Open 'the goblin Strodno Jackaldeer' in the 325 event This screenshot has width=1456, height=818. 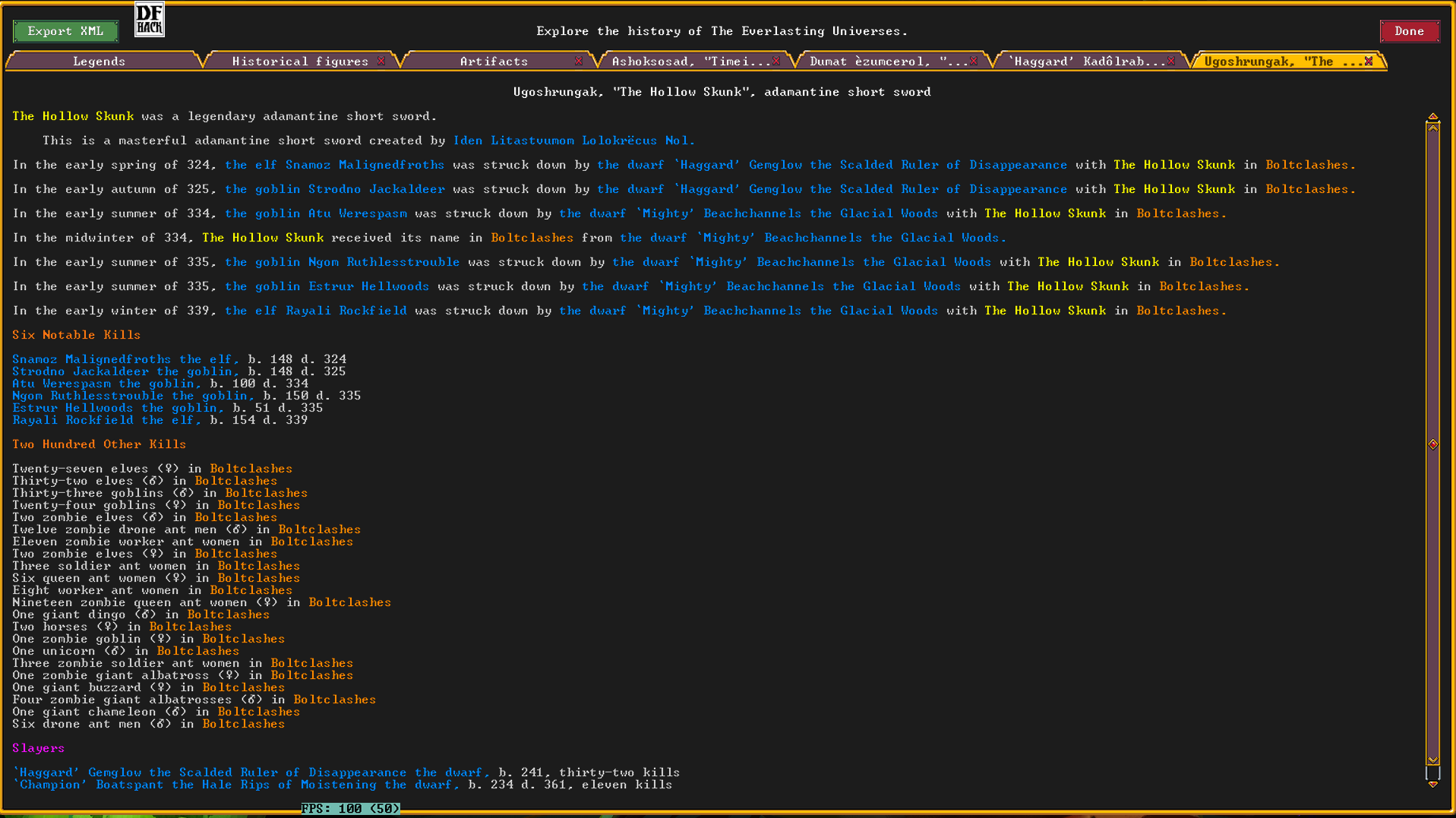point(335,189)
